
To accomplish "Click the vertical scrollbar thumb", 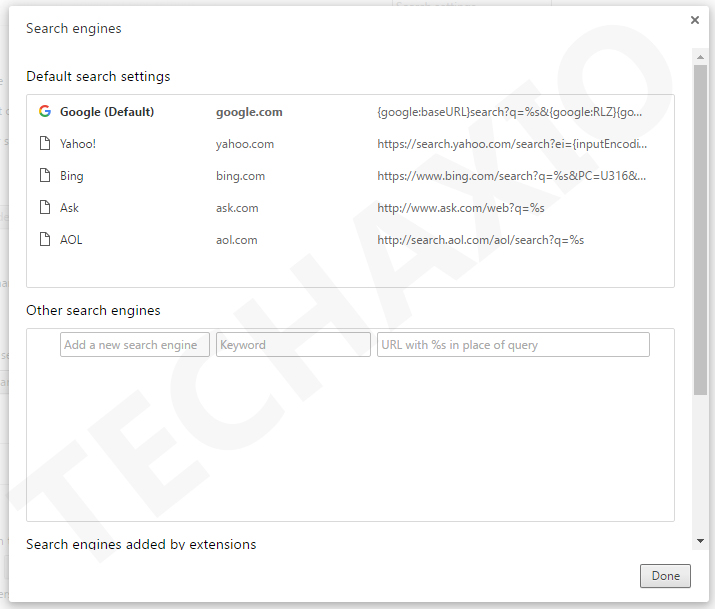I will pyautogui.click(x=700, y=230).
